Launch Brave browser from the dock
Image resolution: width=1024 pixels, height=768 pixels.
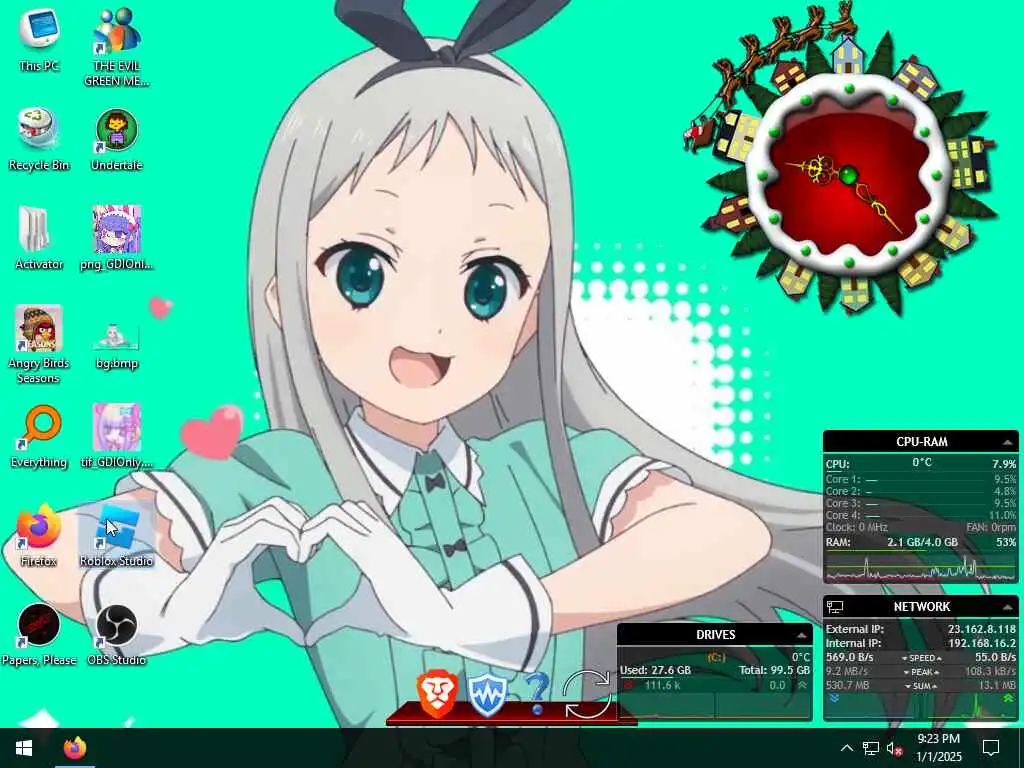pos(437,693)
